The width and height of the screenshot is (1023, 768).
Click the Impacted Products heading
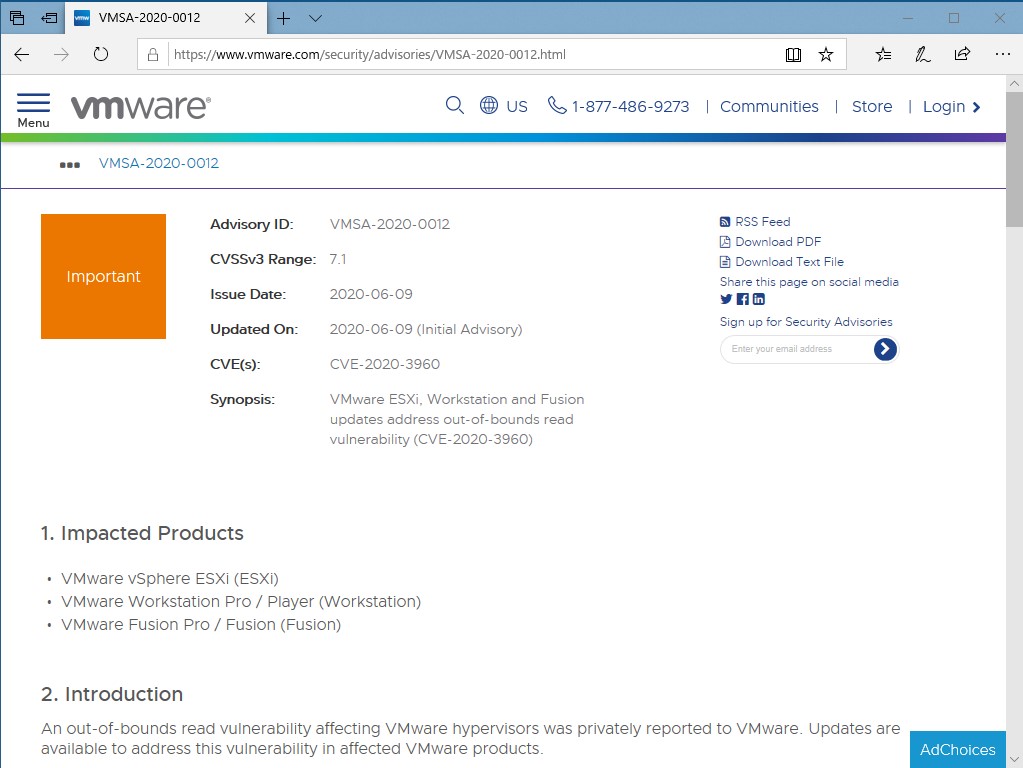click(x=142, y=533)
